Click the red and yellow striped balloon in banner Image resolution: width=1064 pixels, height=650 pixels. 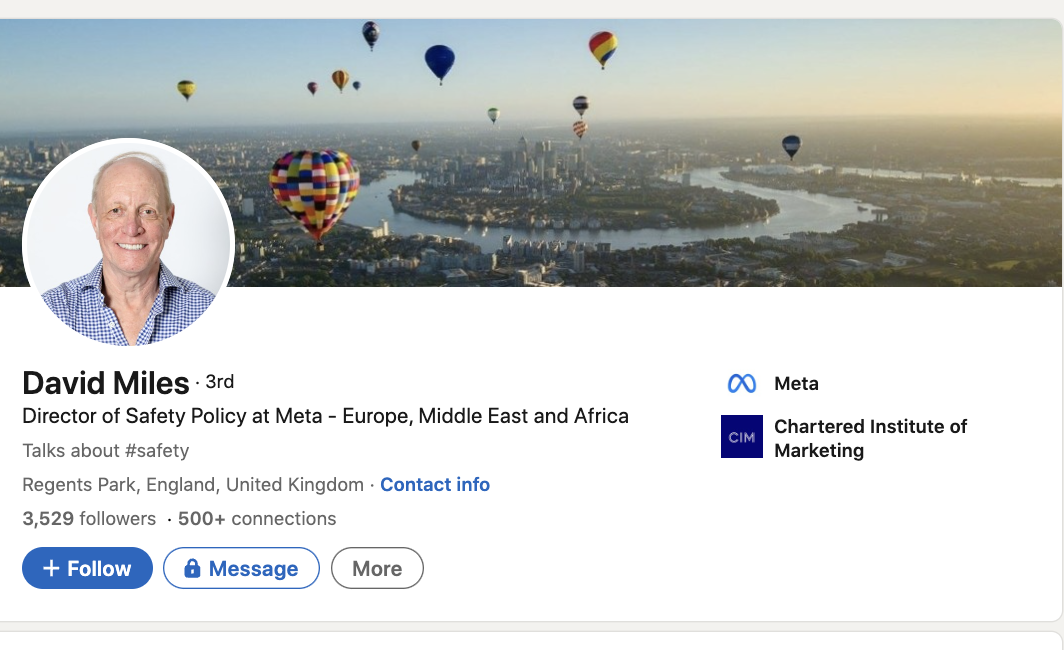click(x=602, y=47)
